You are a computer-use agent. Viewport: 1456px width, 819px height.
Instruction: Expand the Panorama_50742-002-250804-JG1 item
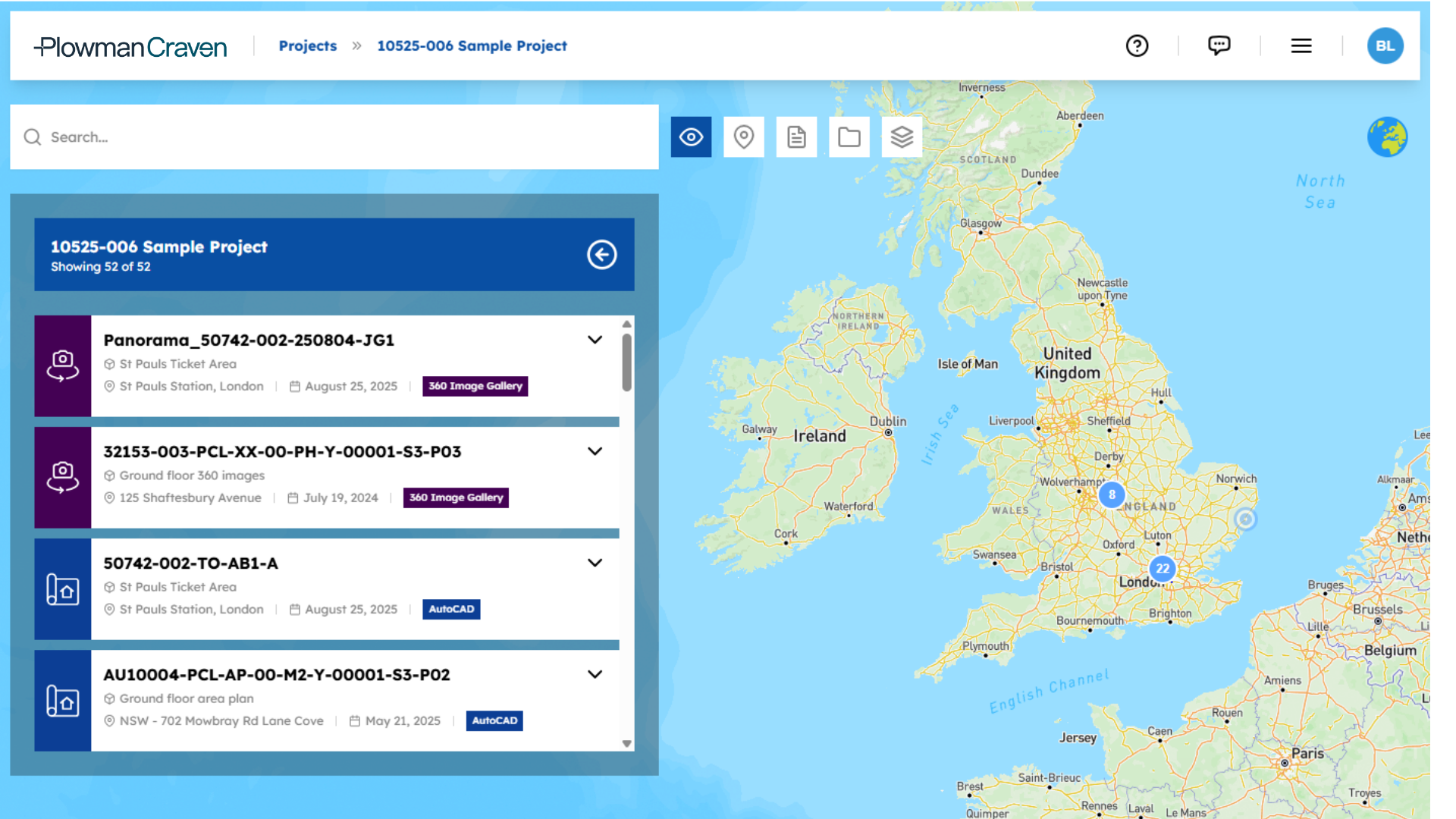(595, 340)
